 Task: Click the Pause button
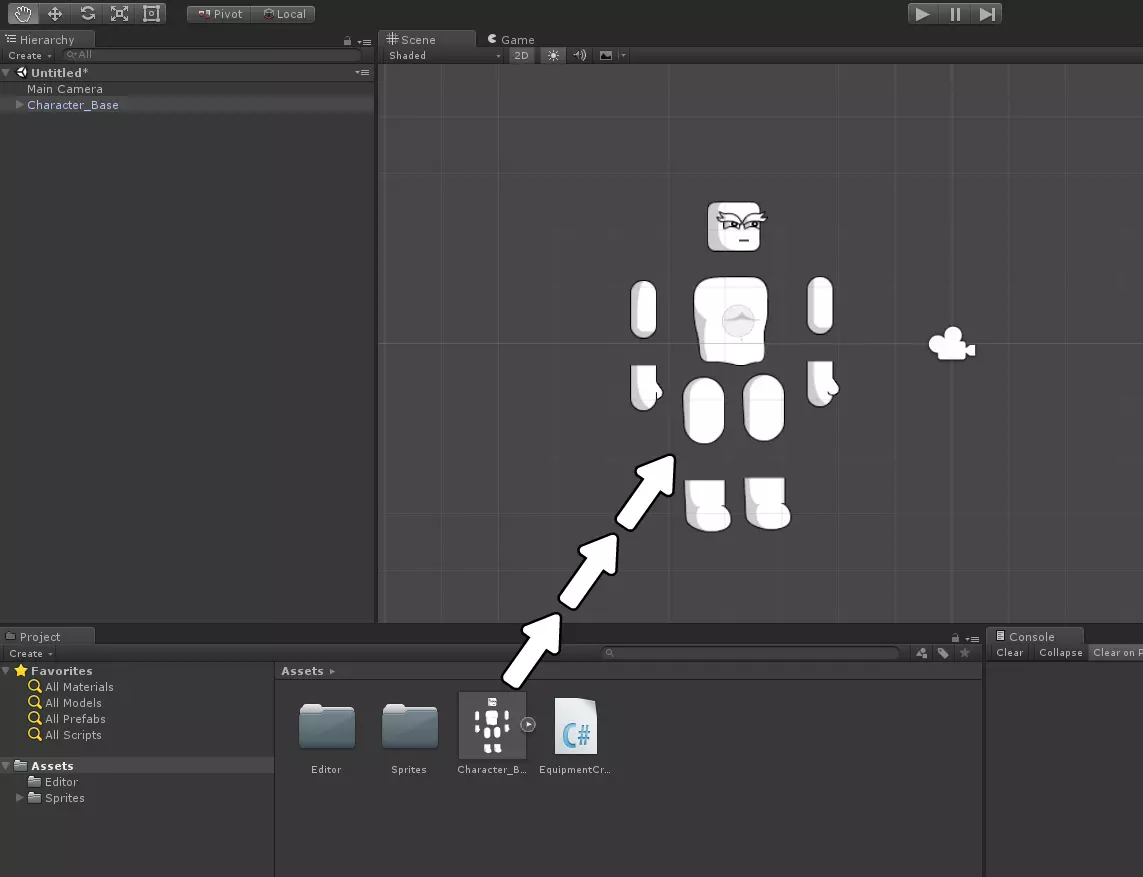coord(955,14)
